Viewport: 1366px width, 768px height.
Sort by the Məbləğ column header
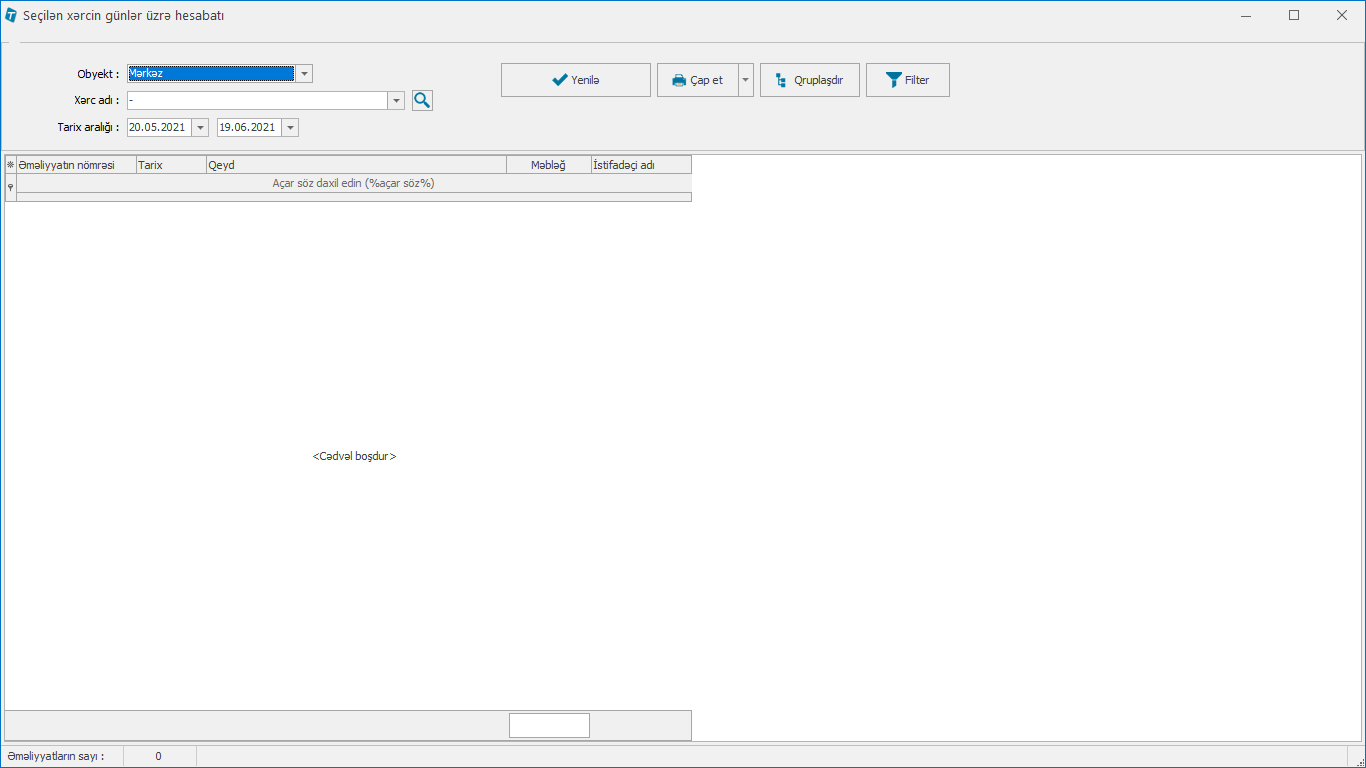click(548, 165)
